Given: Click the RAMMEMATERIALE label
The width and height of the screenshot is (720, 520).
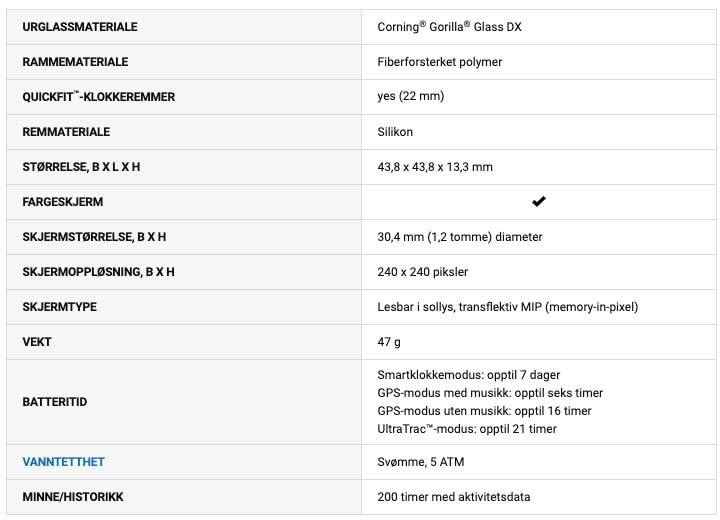Looking at the screenshot, I should coord(75,62).
